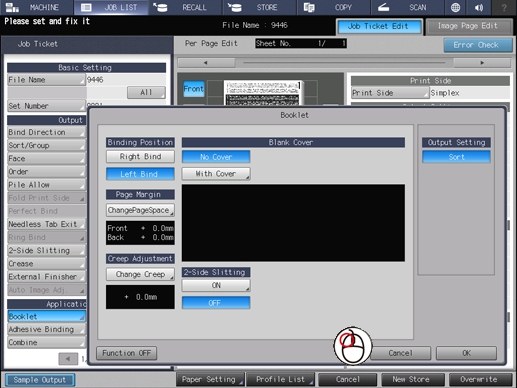Image resolution: width=517 pixels, height=388 pixels.
Task: Click the speaker volume icon
Action: [x=479, y=7]
